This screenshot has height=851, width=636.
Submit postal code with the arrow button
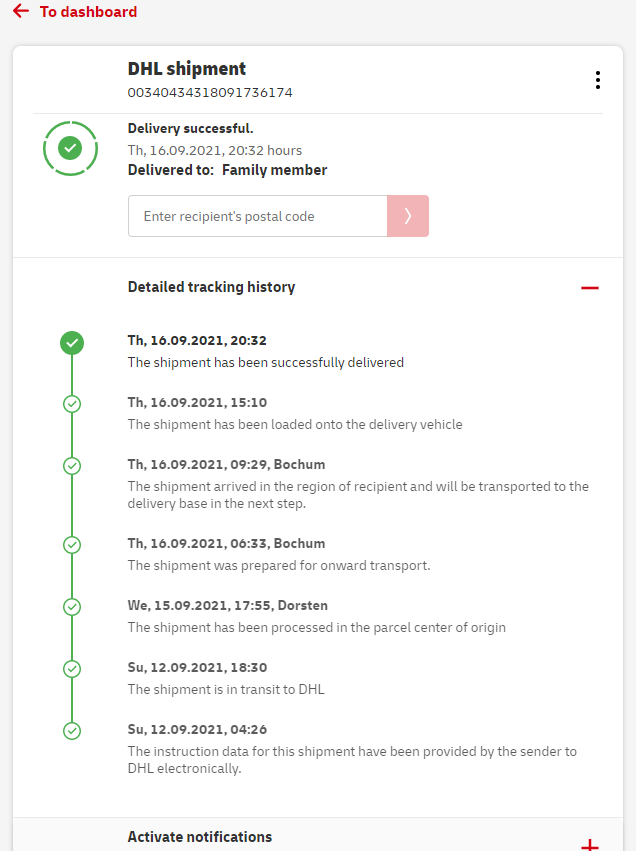coord(407,216)
